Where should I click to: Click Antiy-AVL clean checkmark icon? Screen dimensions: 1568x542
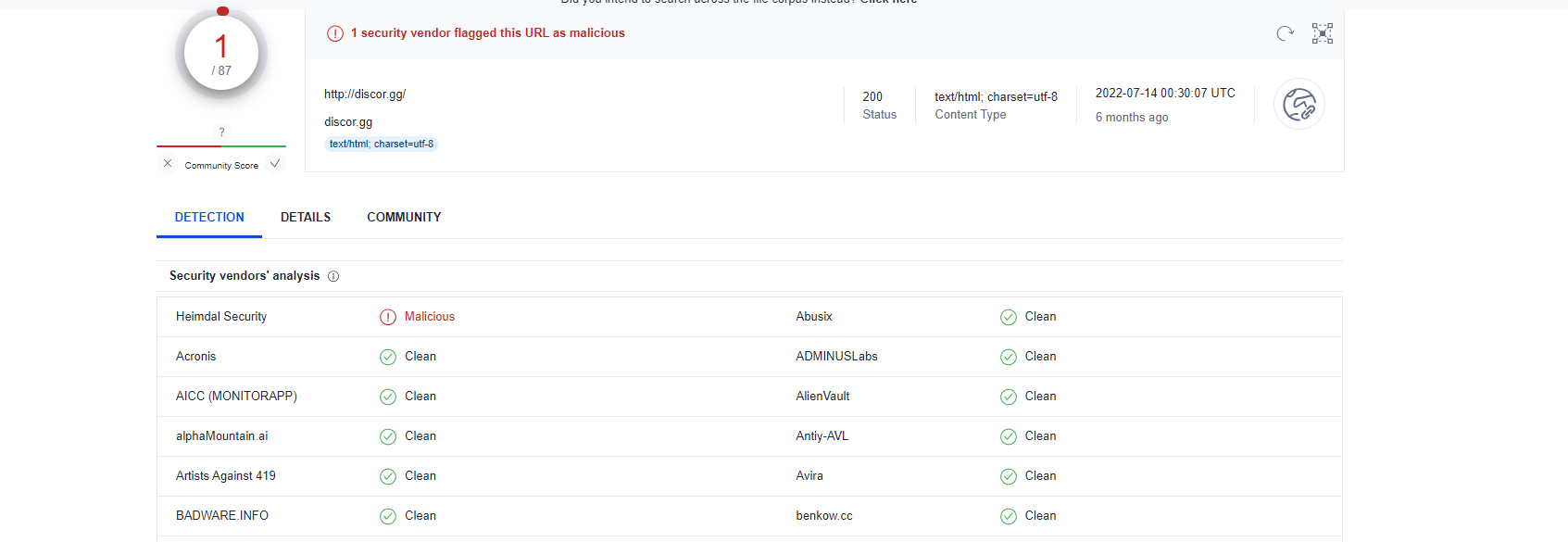coord(1009,436)
